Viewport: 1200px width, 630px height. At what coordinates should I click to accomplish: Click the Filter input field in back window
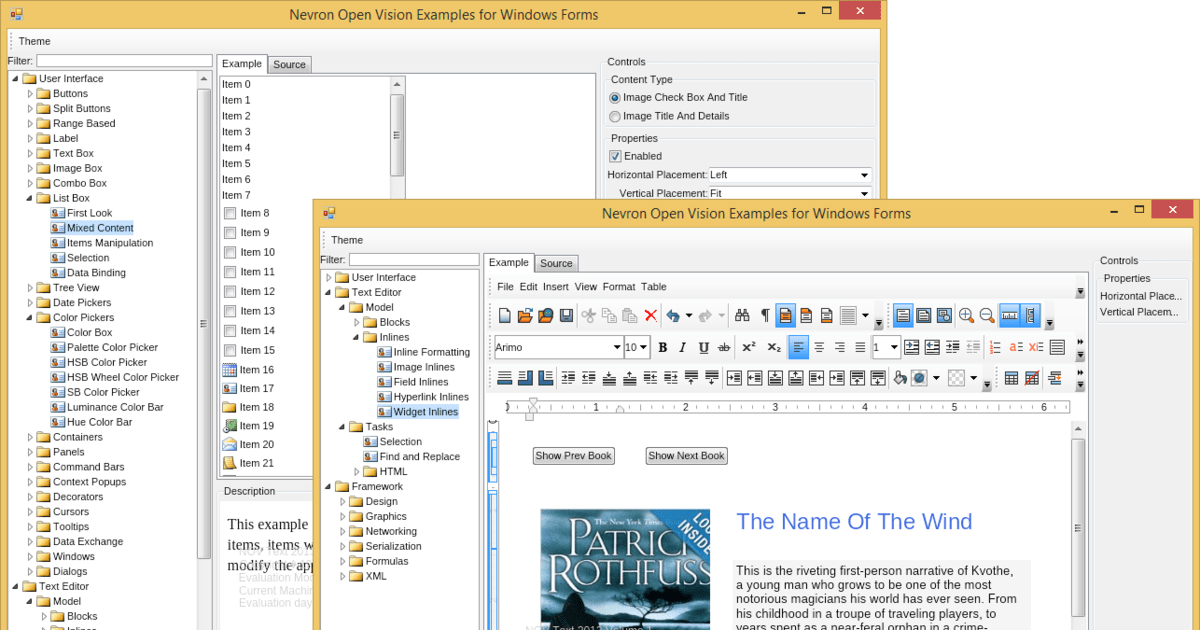coord(124,61)
